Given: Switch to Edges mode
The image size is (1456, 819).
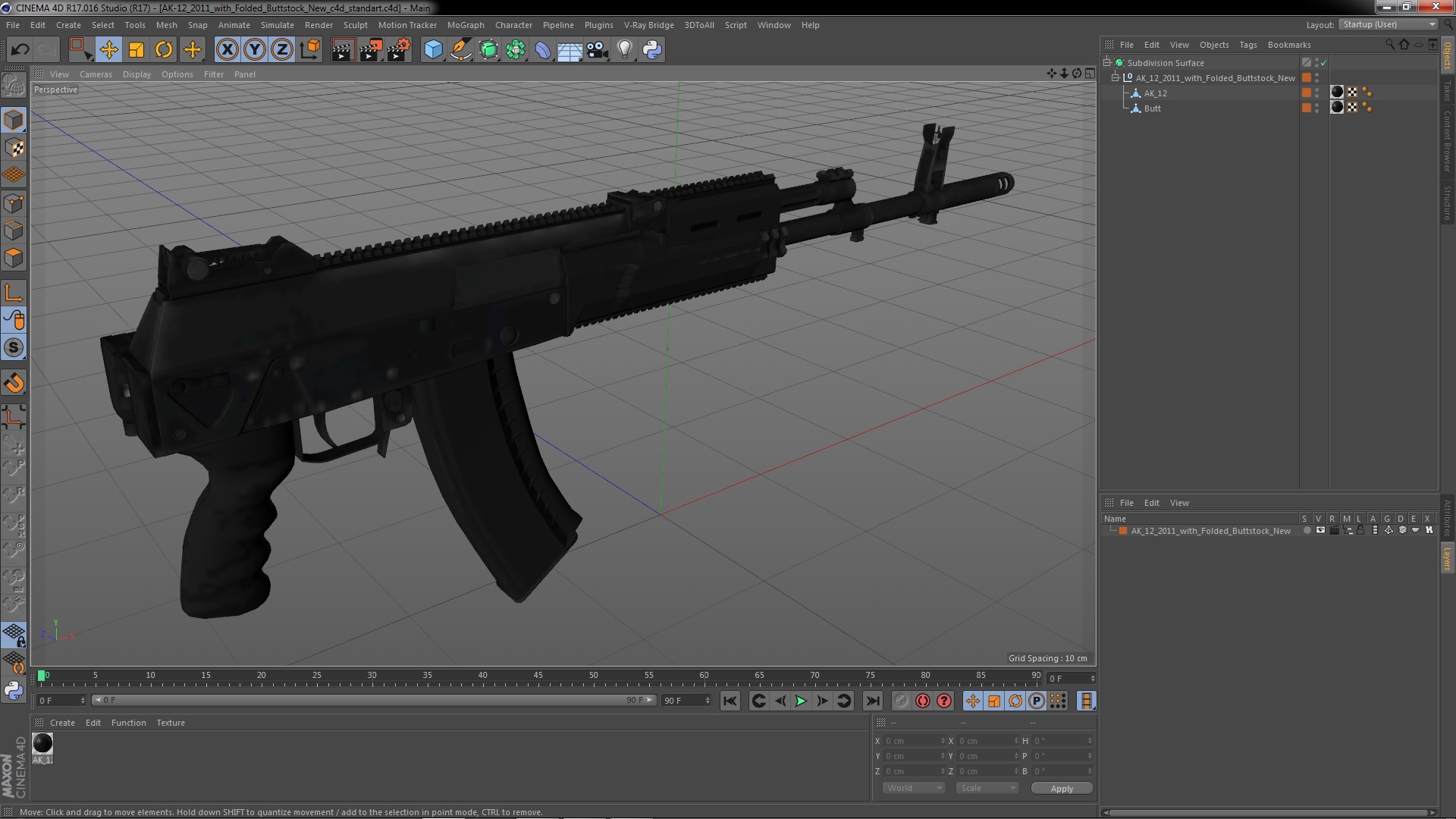Looking at the screenshot, I should click(14, 231).
